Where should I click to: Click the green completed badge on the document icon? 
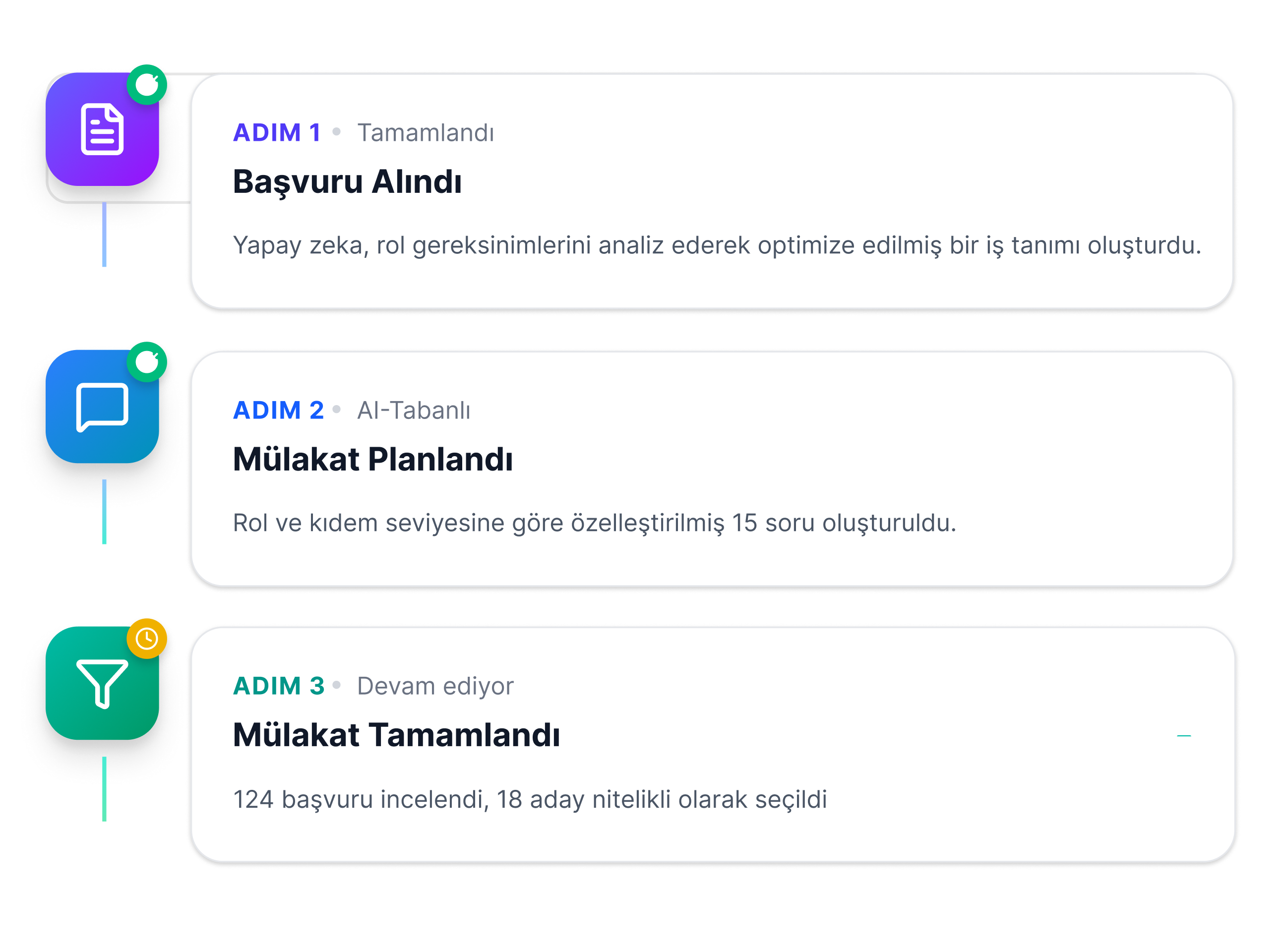click(147, 85)
